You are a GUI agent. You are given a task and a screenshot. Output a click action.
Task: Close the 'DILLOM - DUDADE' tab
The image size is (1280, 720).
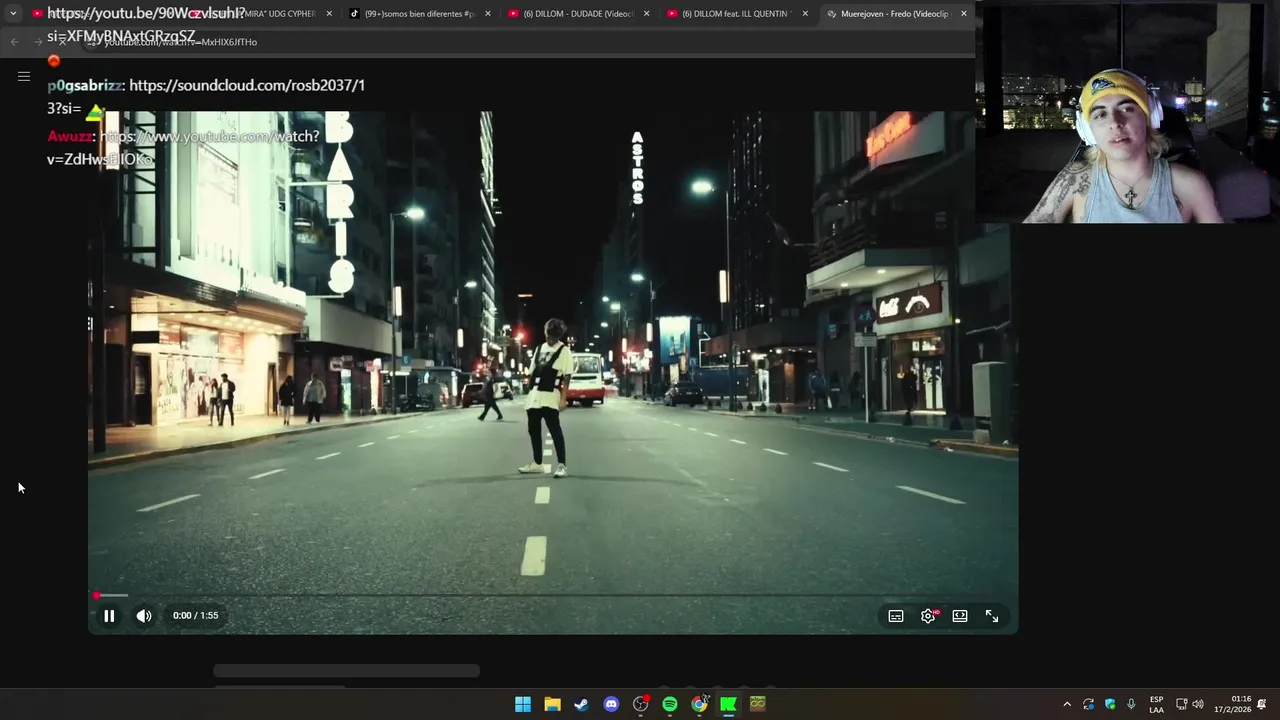[x=647, y=14]
